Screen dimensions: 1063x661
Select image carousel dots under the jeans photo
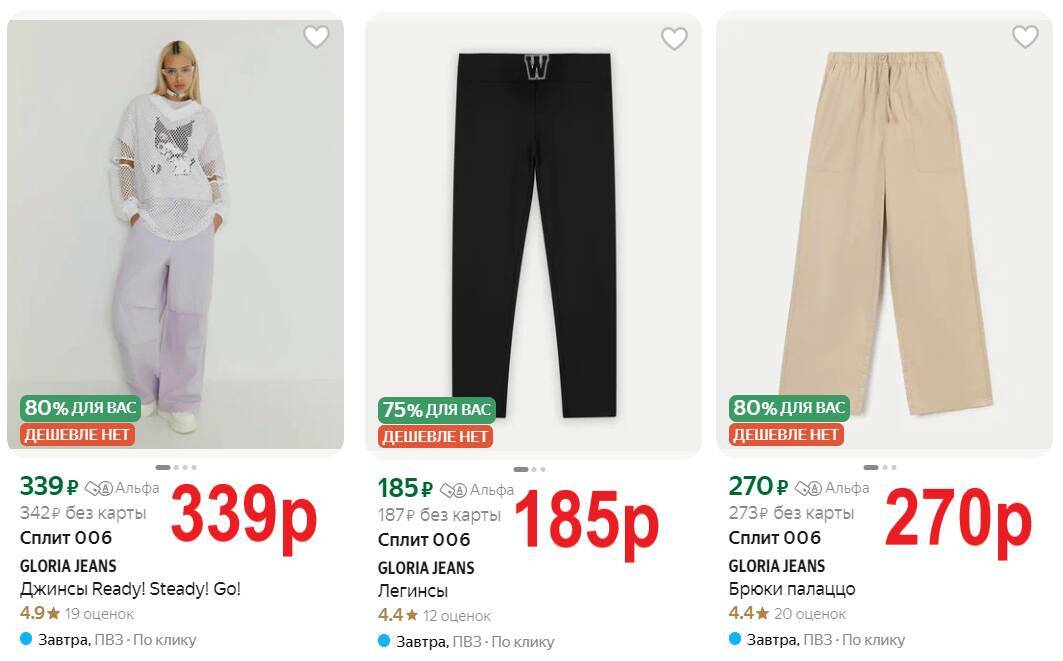176,467
